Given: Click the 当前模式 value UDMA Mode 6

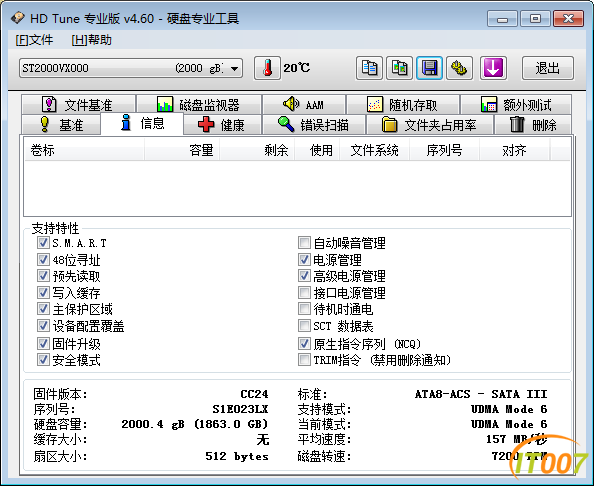Looking at the screenshot, I should [509, 424].
